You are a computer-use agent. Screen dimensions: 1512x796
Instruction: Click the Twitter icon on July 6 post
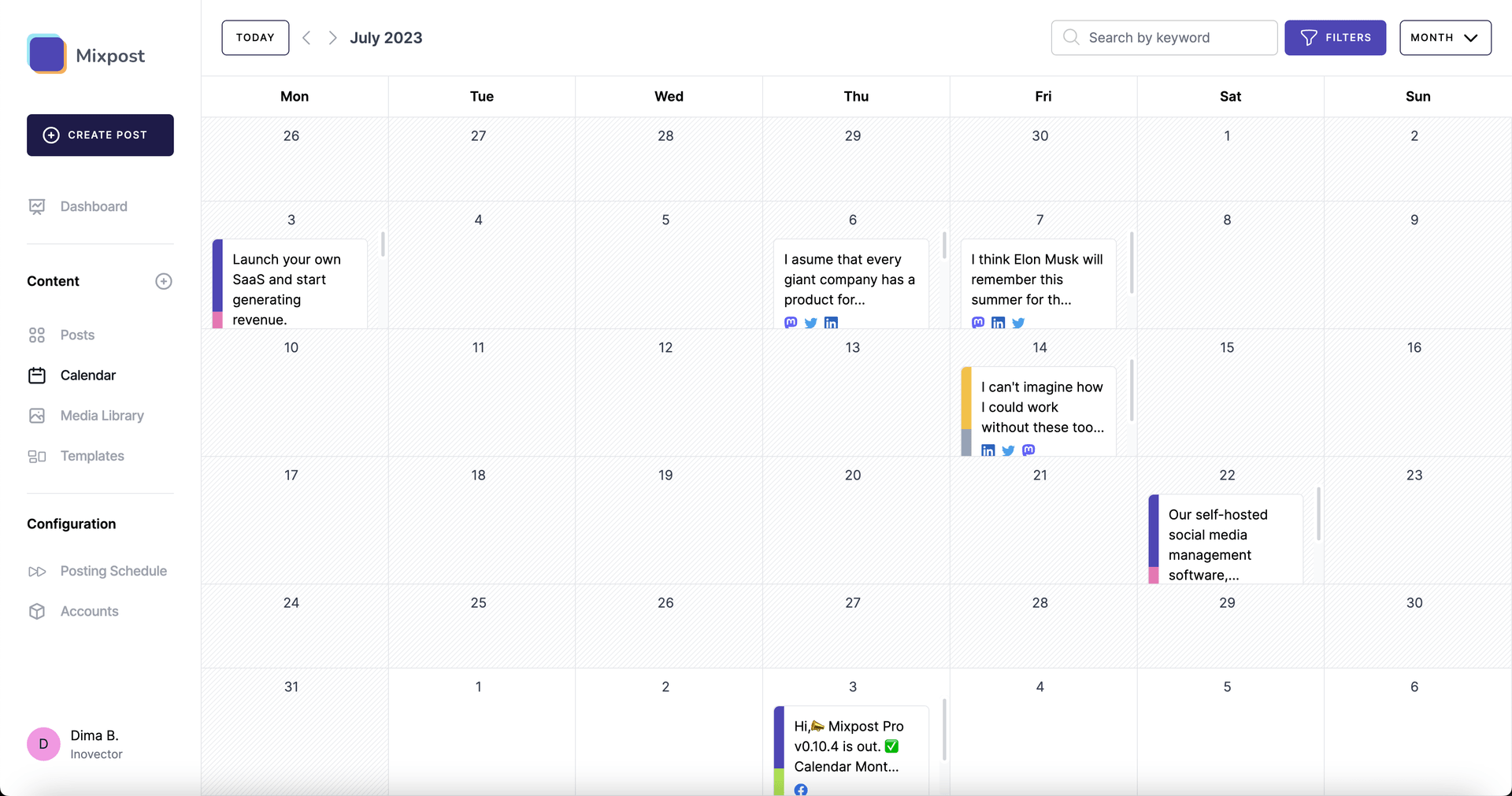[x=811, y=323]
